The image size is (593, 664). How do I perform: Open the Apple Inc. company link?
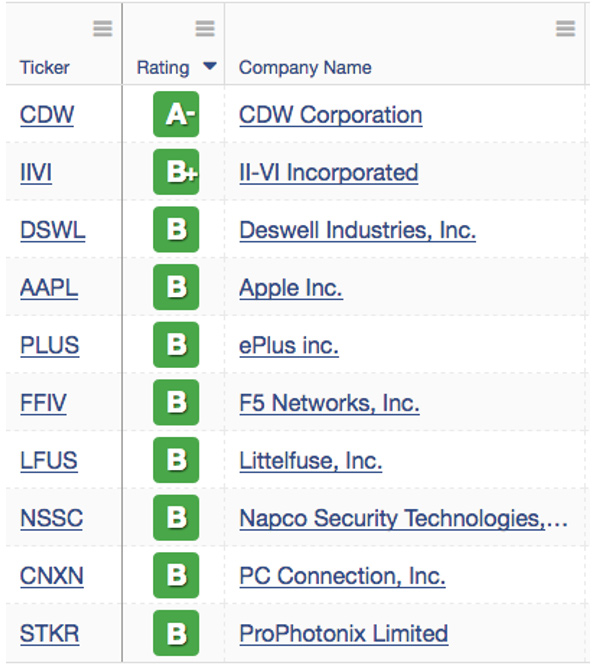[x=291, y=288]
